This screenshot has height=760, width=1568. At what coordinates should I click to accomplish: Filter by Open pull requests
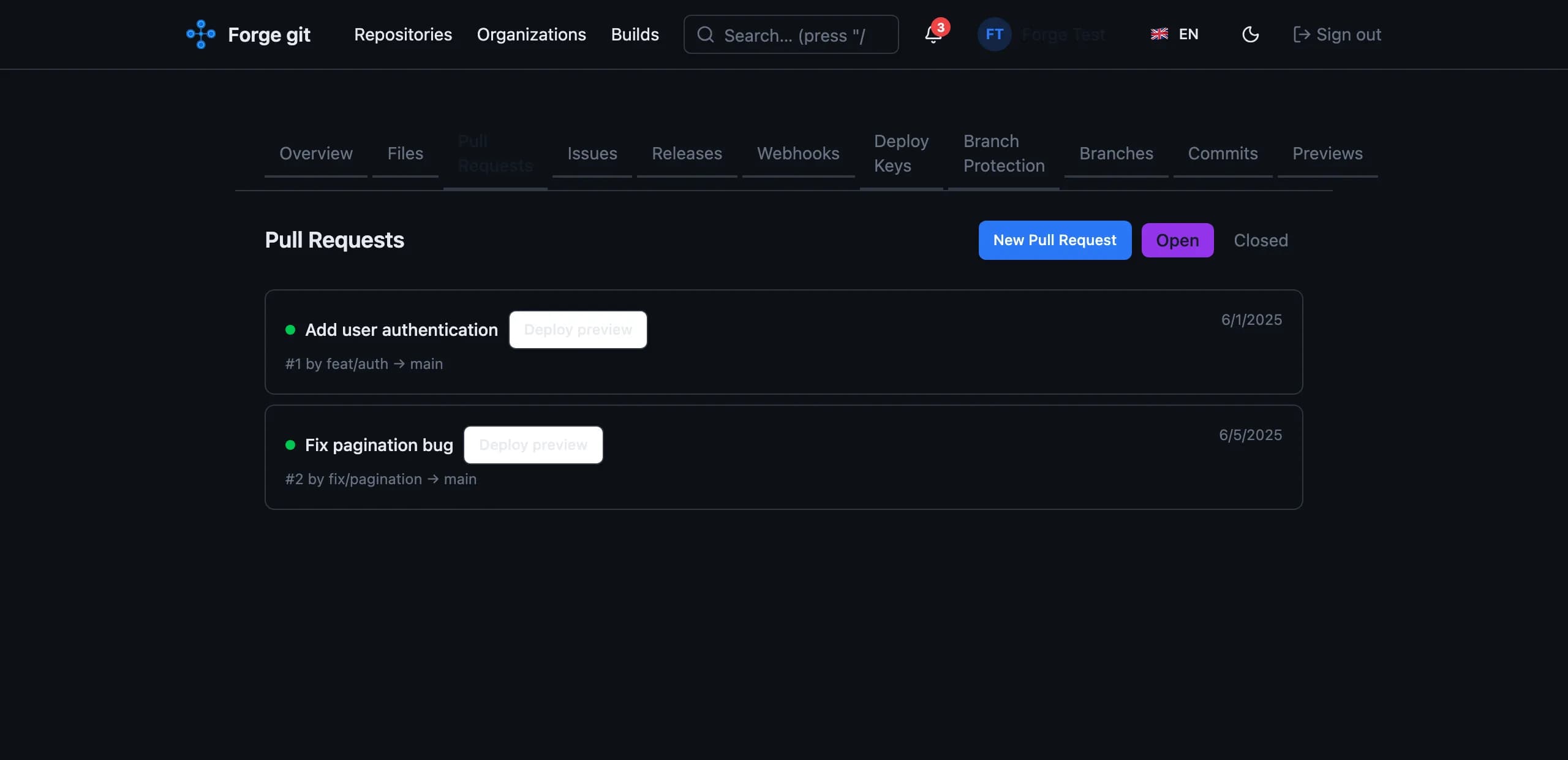tap(1177, 240)
